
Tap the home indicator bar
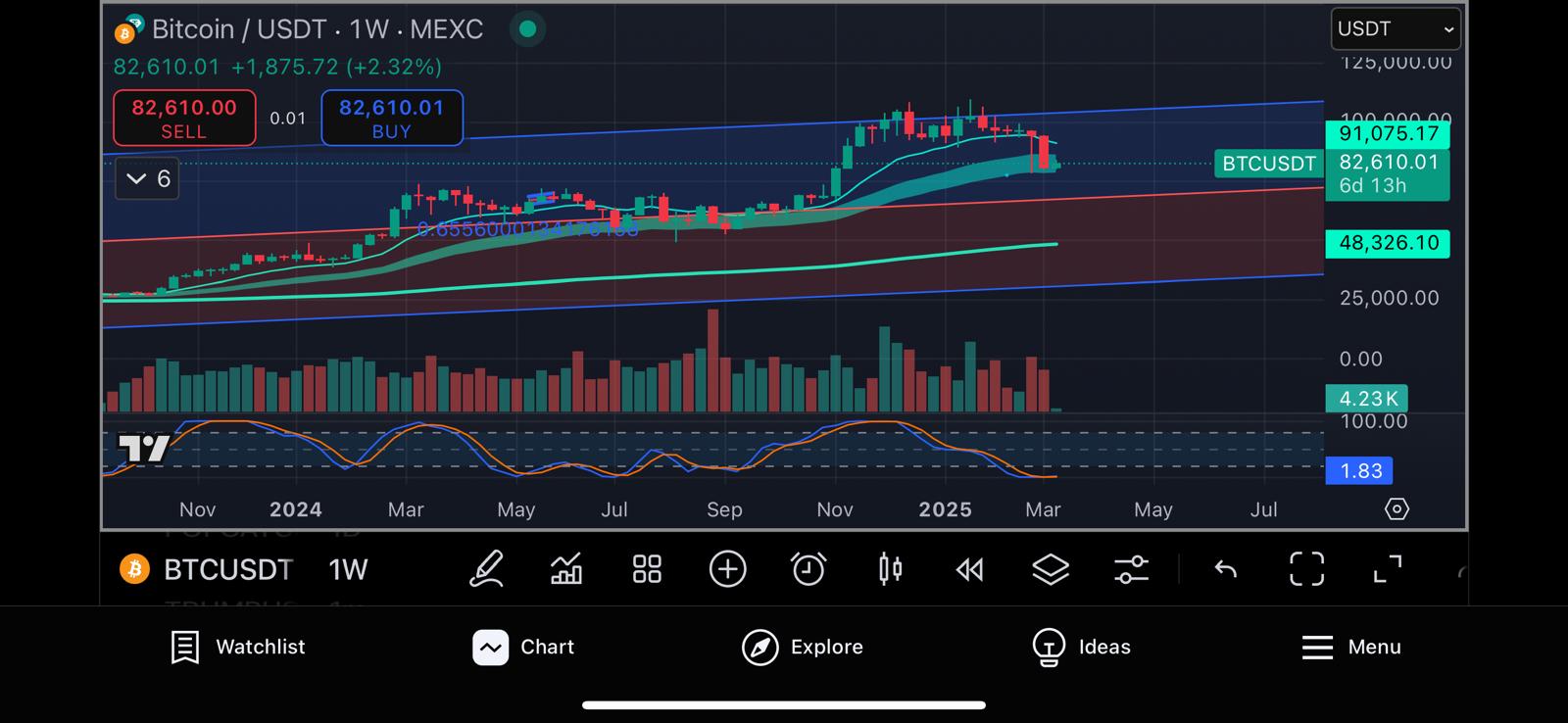(784, 704)
